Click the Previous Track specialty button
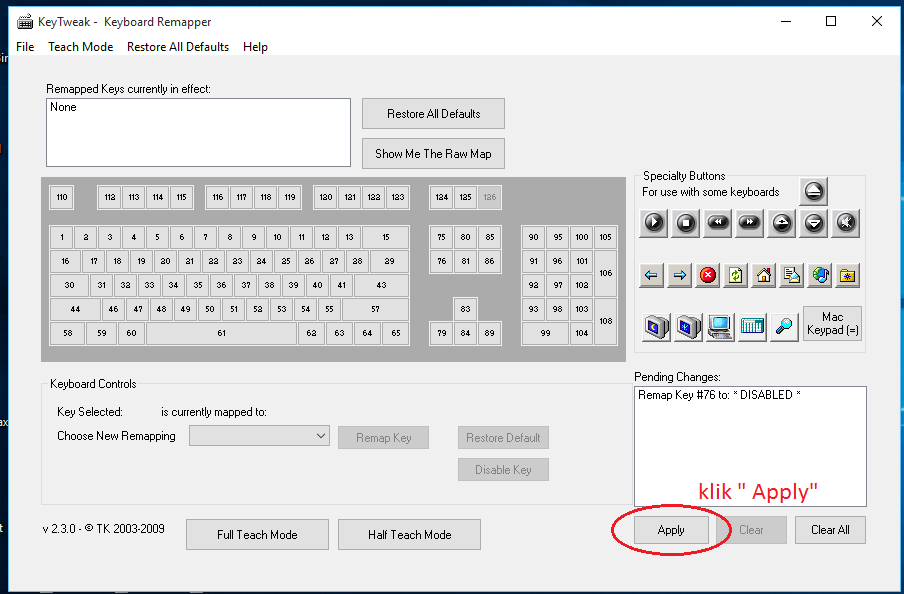904x594 pixels. [718, 223]
